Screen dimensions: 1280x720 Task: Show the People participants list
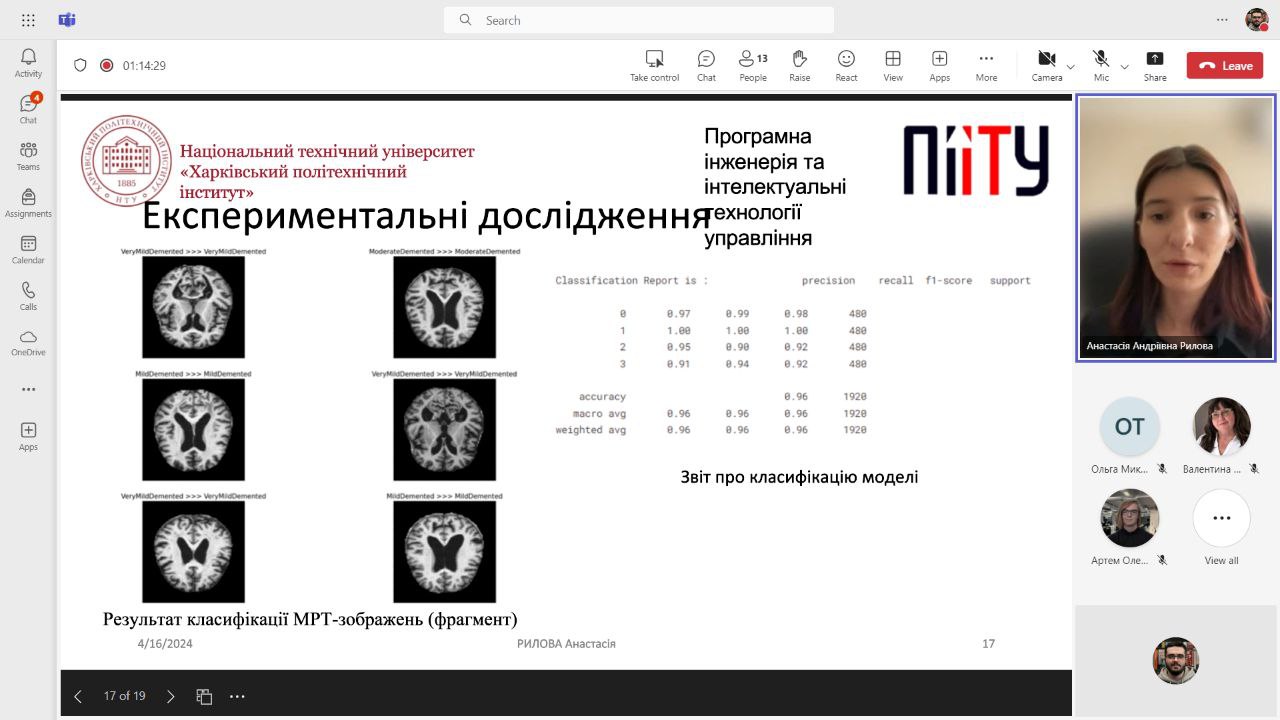[x=753, y=65]
